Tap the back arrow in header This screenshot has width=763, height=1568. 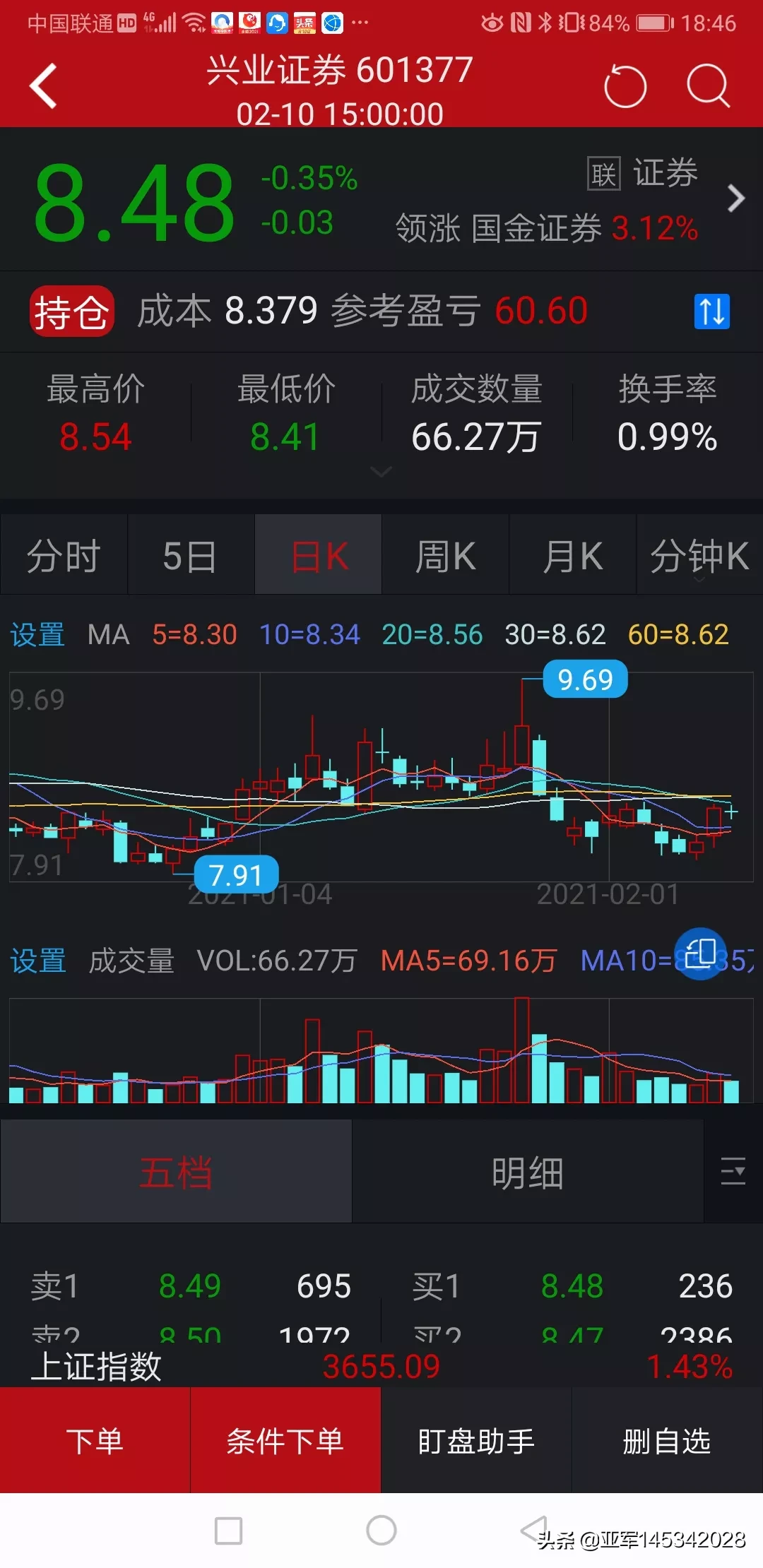click(44, 86)
